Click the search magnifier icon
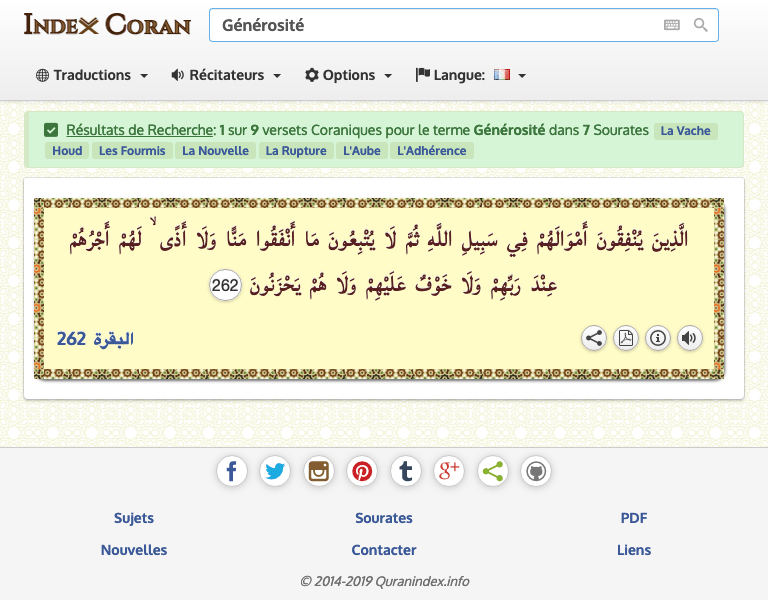 (700, 25)
